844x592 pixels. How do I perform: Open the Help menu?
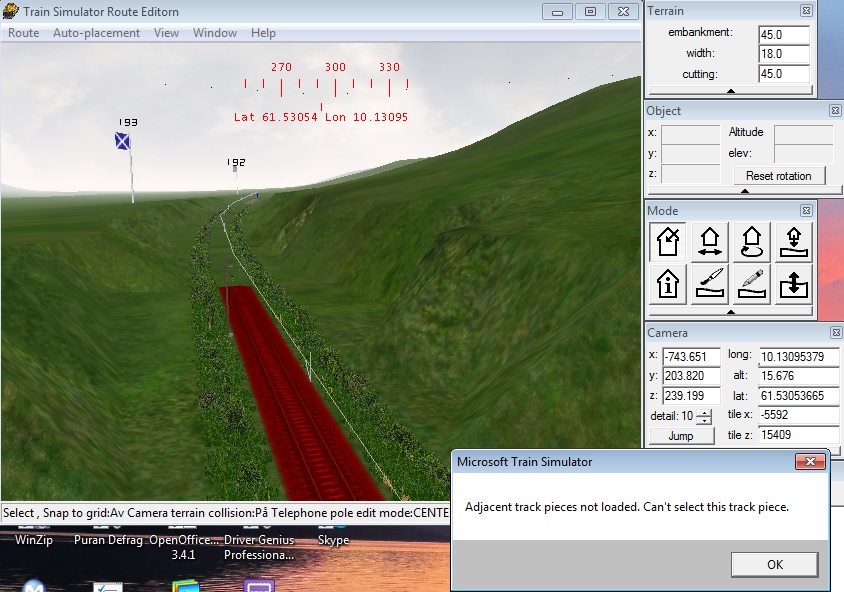pyautogui.click(x=263, y=33)
